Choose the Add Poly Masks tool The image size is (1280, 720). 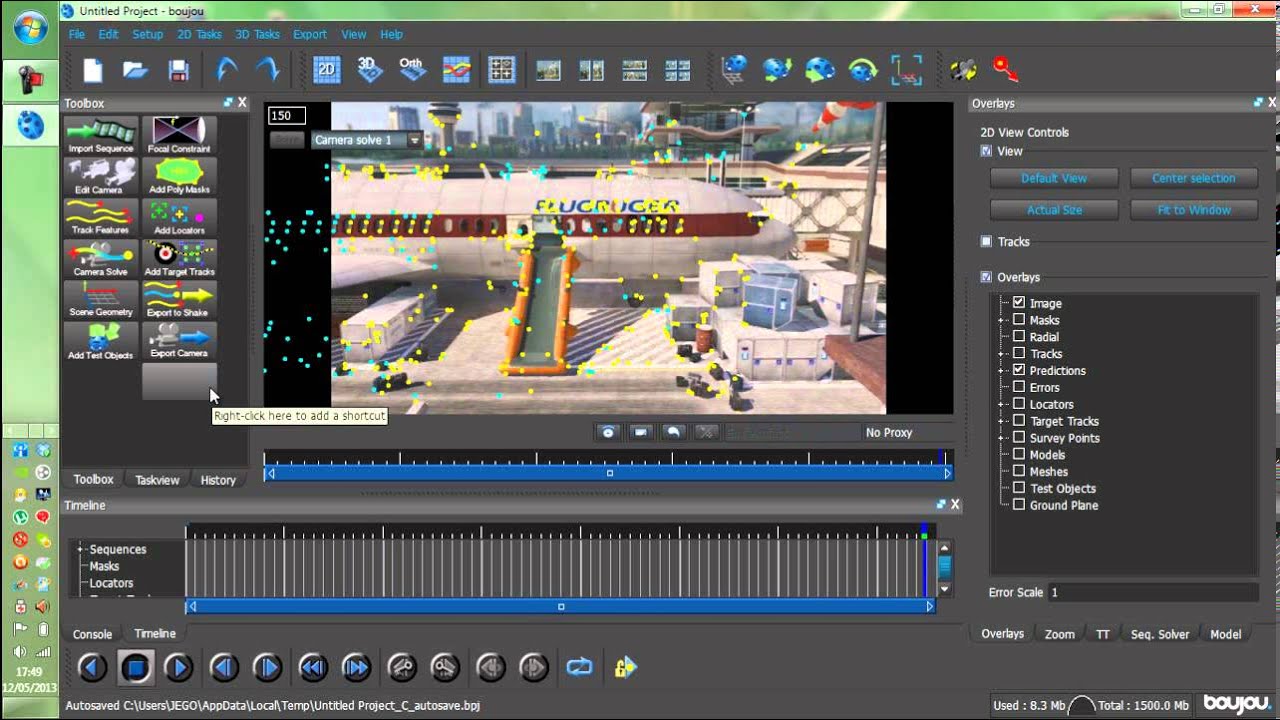tap(179, 177)
